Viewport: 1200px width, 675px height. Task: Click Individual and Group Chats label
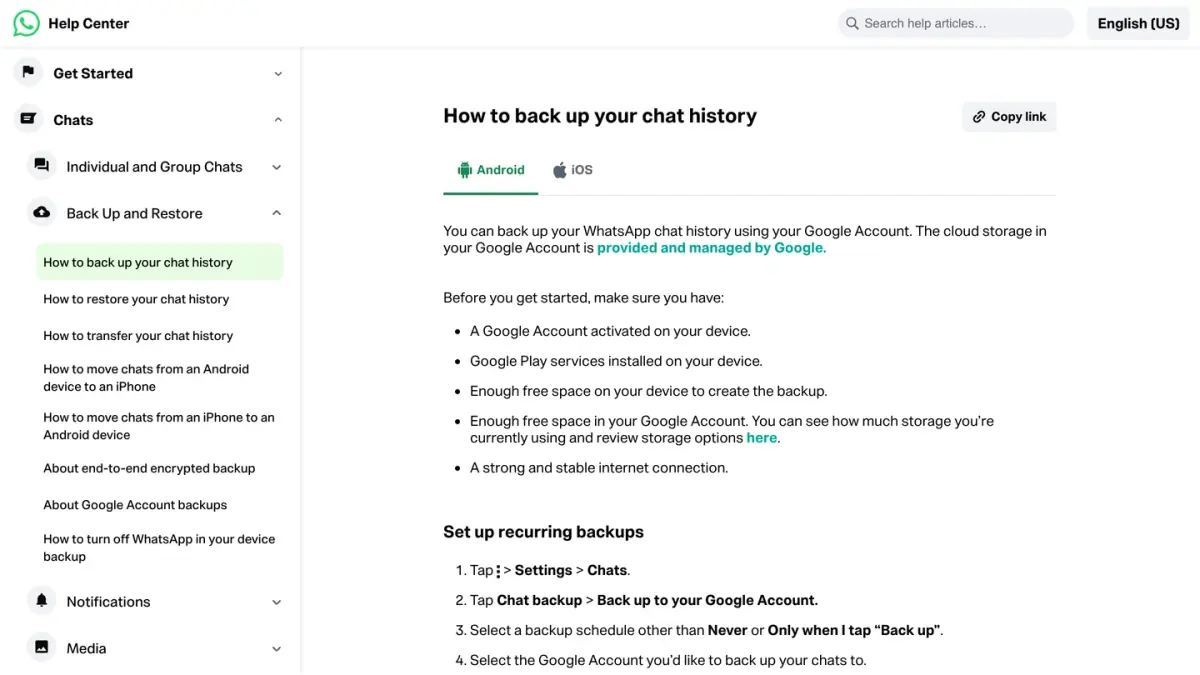click(x=154, y=167)
